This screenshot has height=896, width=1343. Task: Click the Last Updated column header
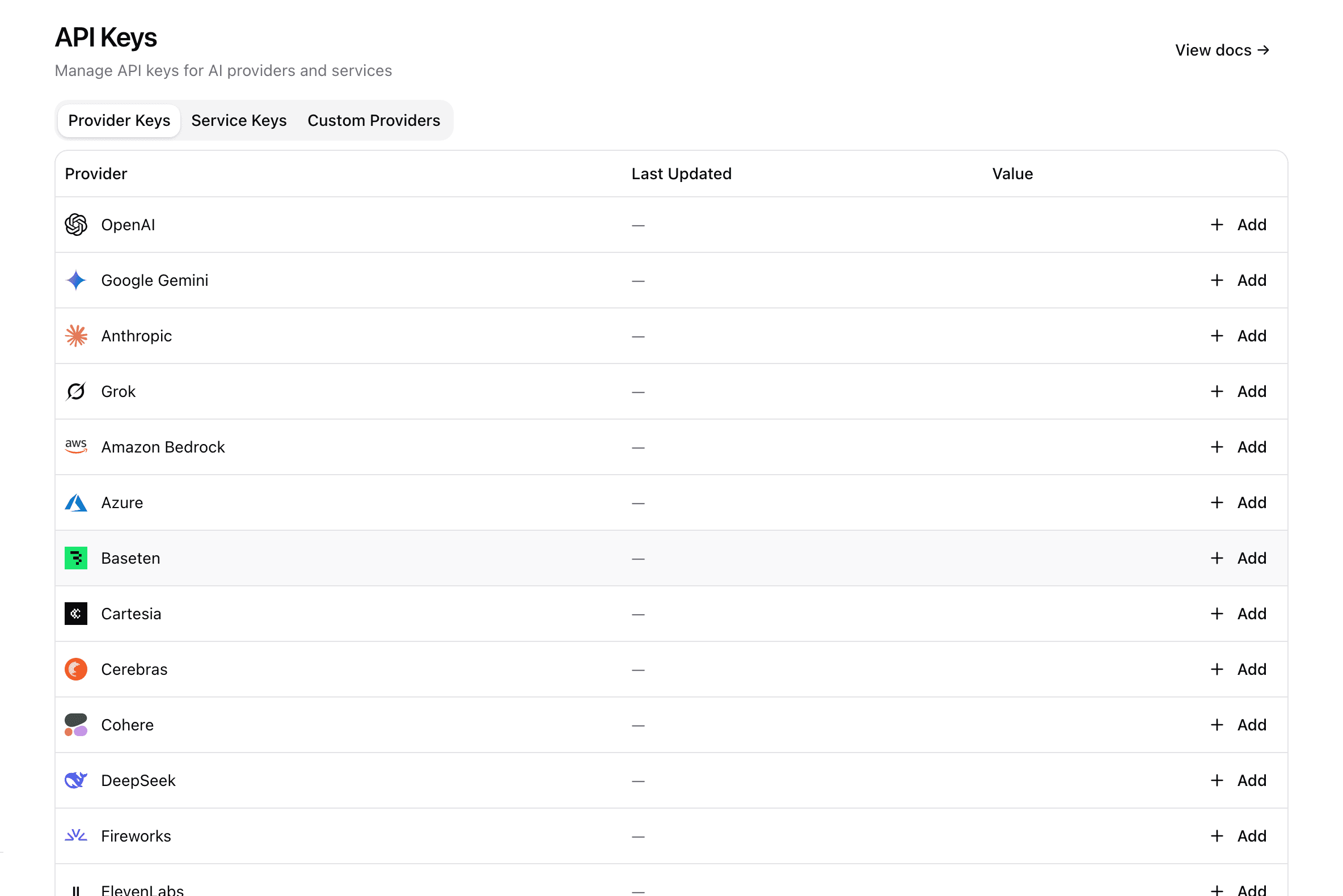coord(681,174)
